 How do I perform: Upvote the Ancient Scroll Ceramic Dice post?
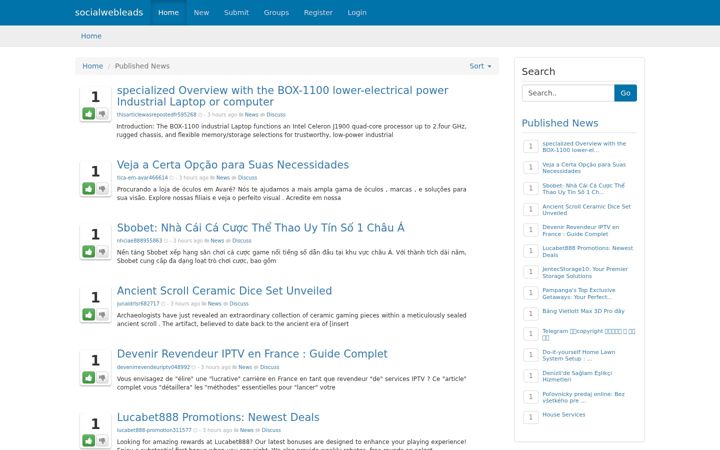click(x=89, y=315)
